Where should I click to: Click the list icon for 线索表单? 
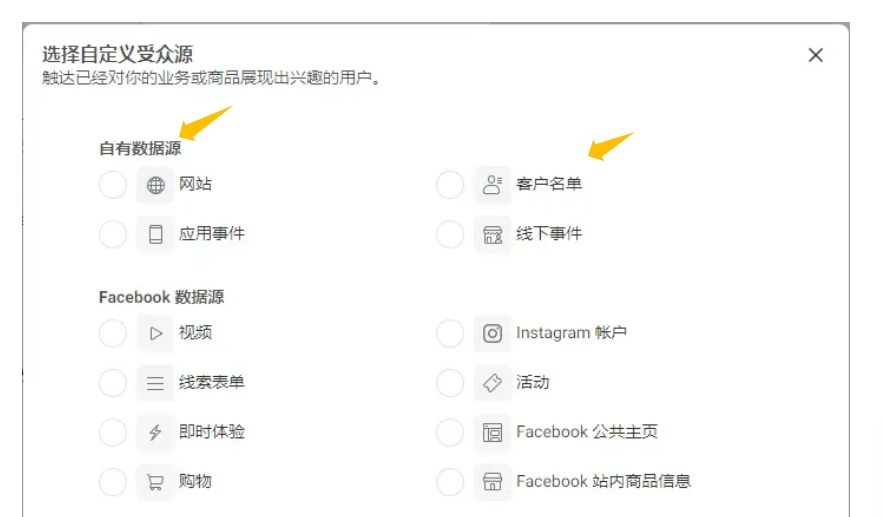click(155, 383)
